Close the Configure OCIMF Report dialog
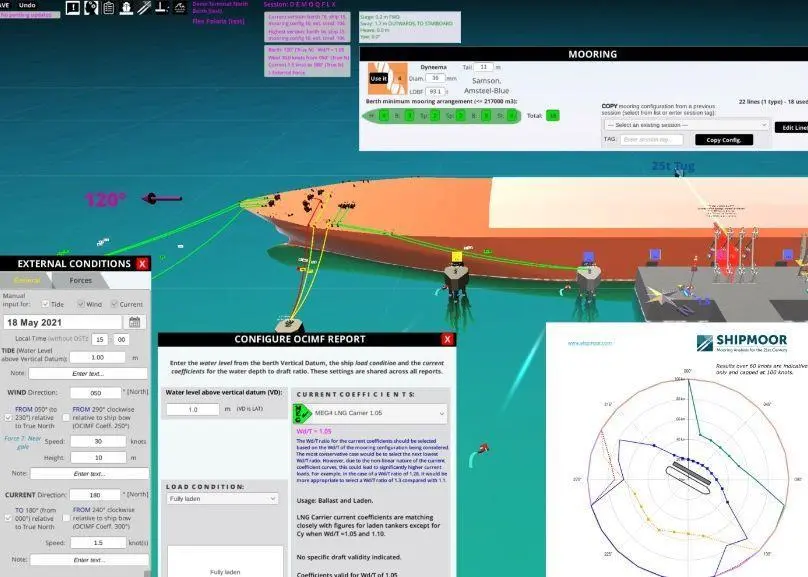This screenshot has height=577, width=808. [x=447, y=339]
